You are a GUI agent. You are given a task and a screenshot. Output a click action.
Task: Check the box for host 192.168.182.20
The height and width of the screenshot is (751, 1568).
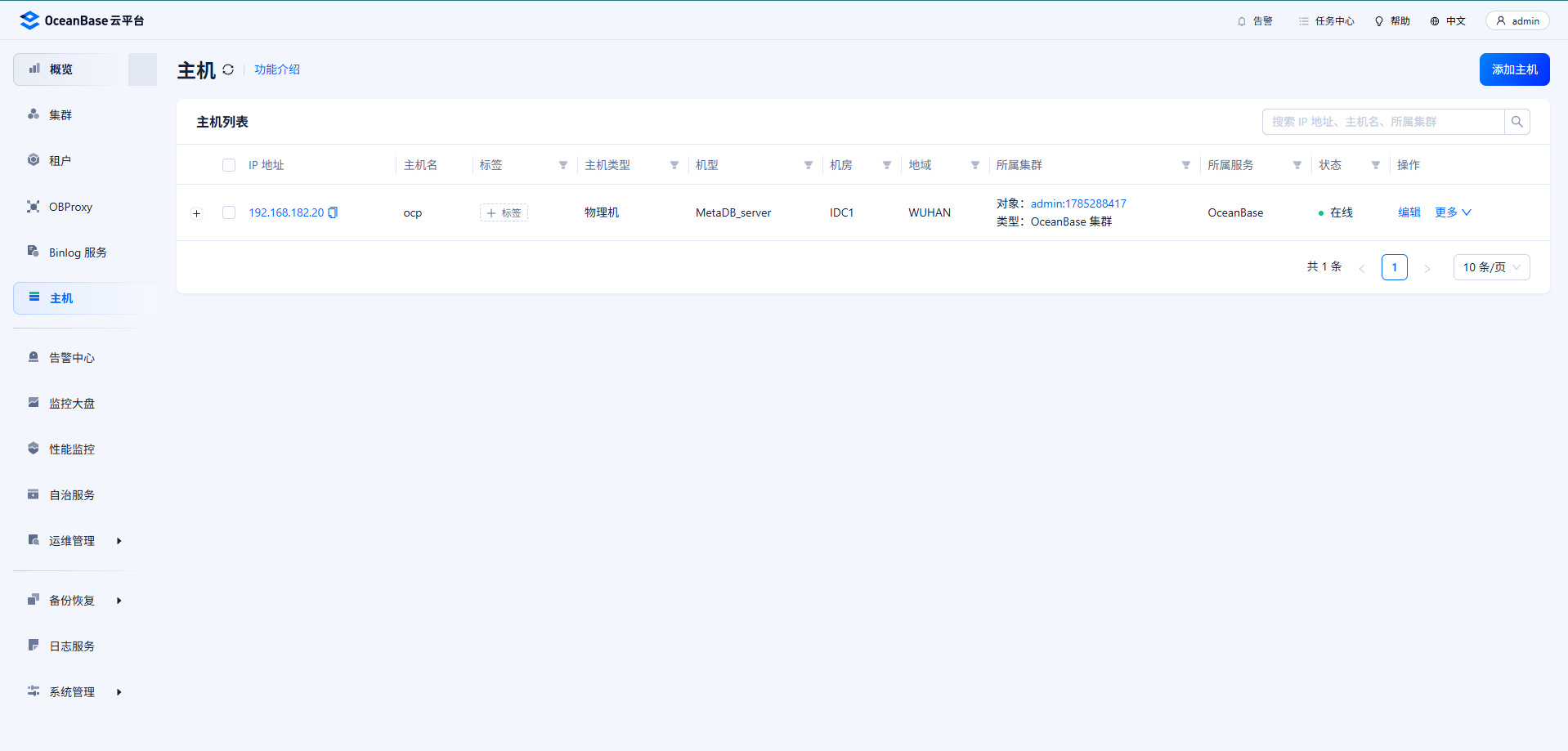tap(229, 212)
